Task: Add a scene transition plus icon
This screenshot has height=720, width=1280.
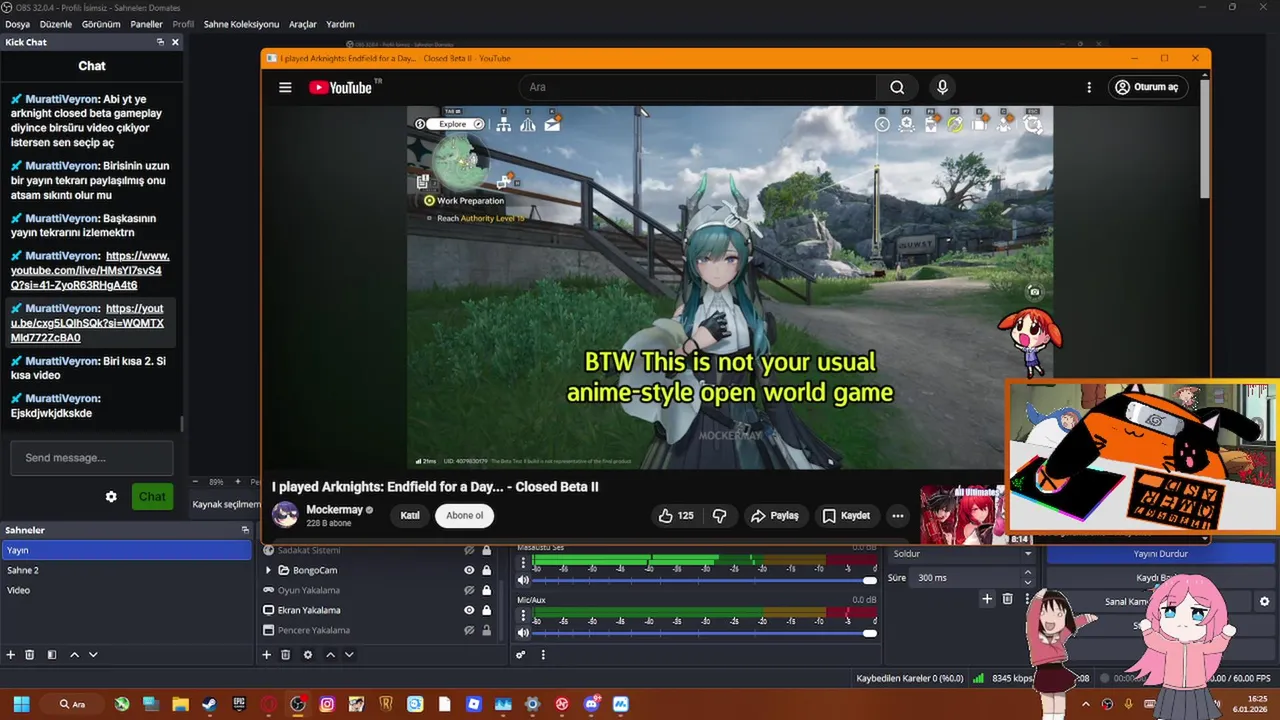Action: (x=987, y=599)
